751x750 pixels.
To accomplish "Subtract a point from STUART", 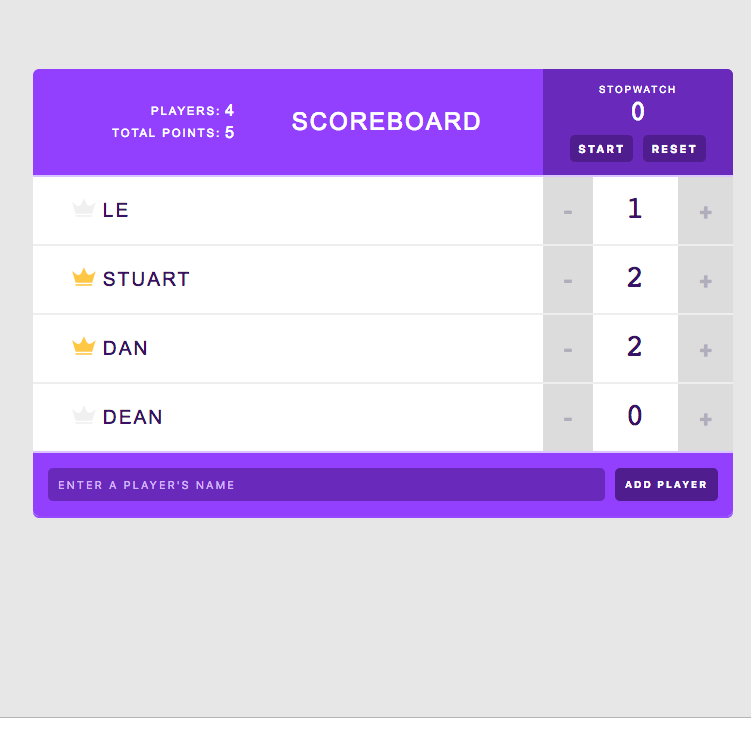I will [x=568, y=280].
